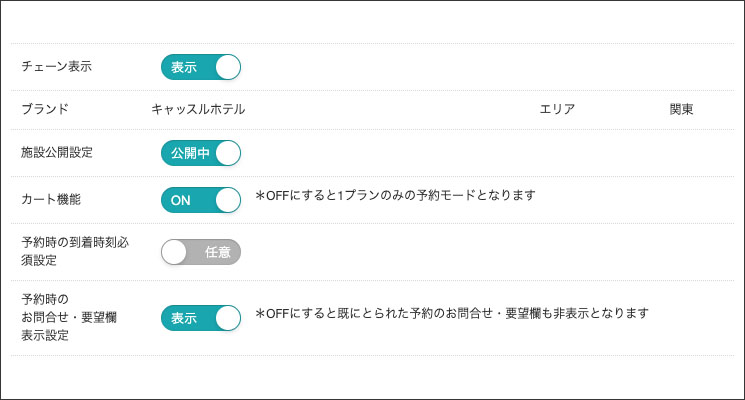Click the ブランド label

click(x=45, y=109)
